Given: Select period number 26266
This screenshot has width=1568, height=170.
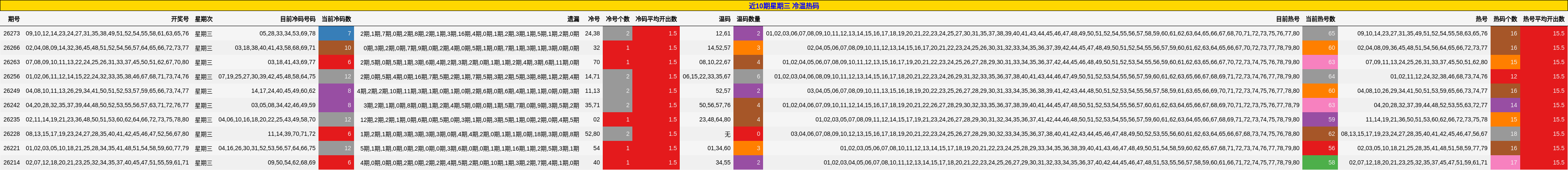Looking at the screenshot, I should point(11,48).
